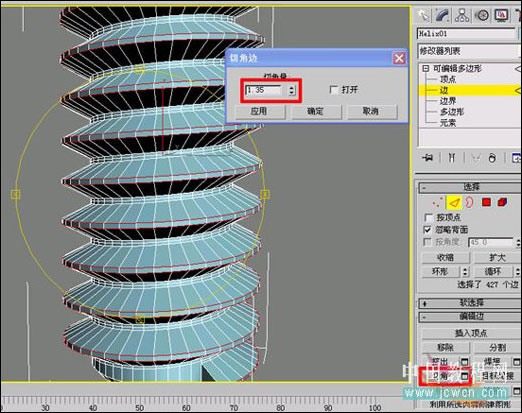Click object name field Helix01
Viewport: 522px width, 413px height.
click(x=466, y=34)
